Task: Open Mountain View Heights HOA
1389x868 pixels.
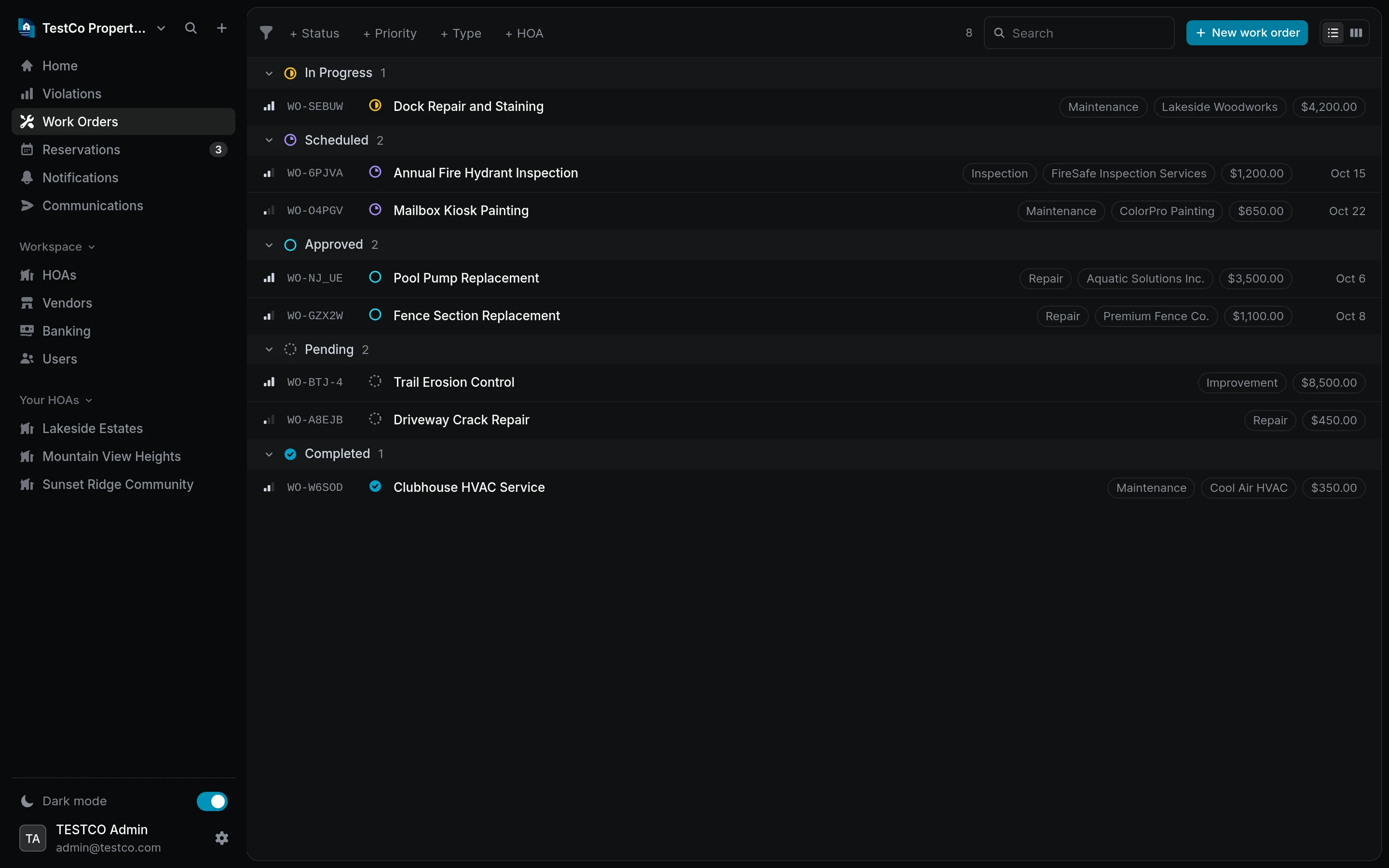Action: click(x=123, y=456)
